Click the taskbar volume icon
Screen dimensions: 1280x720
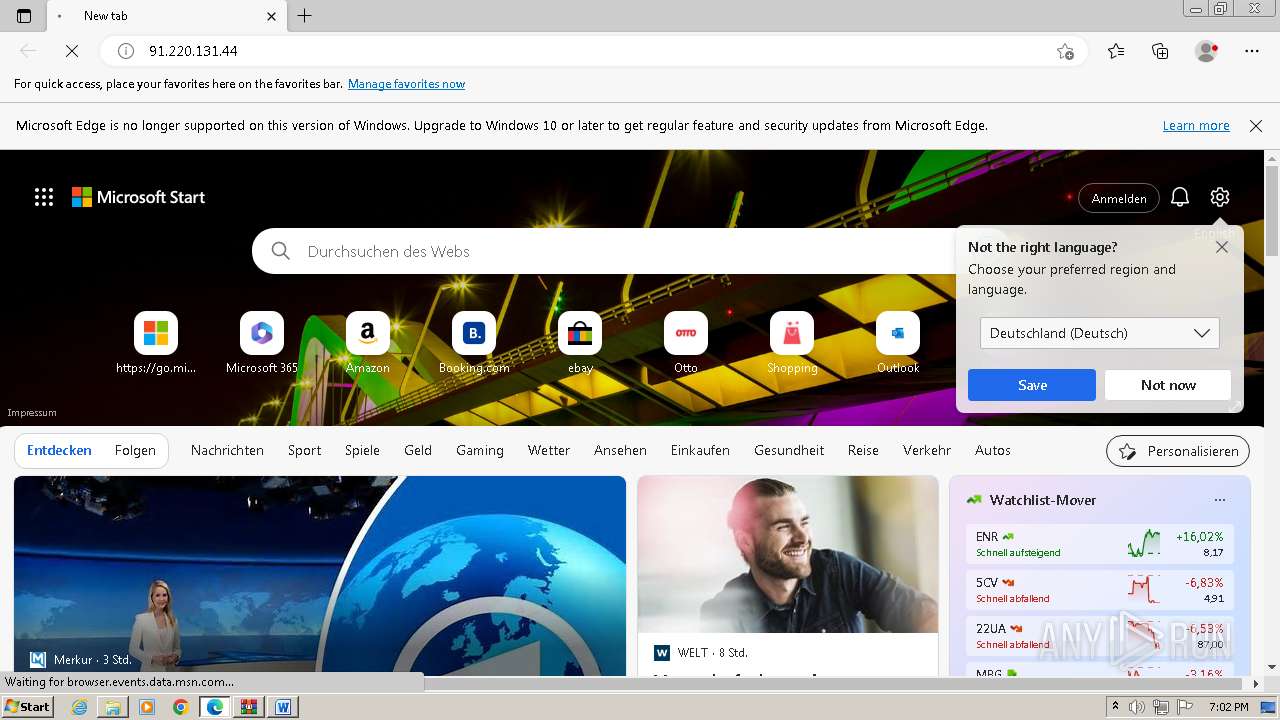(x=1137, y=707)
